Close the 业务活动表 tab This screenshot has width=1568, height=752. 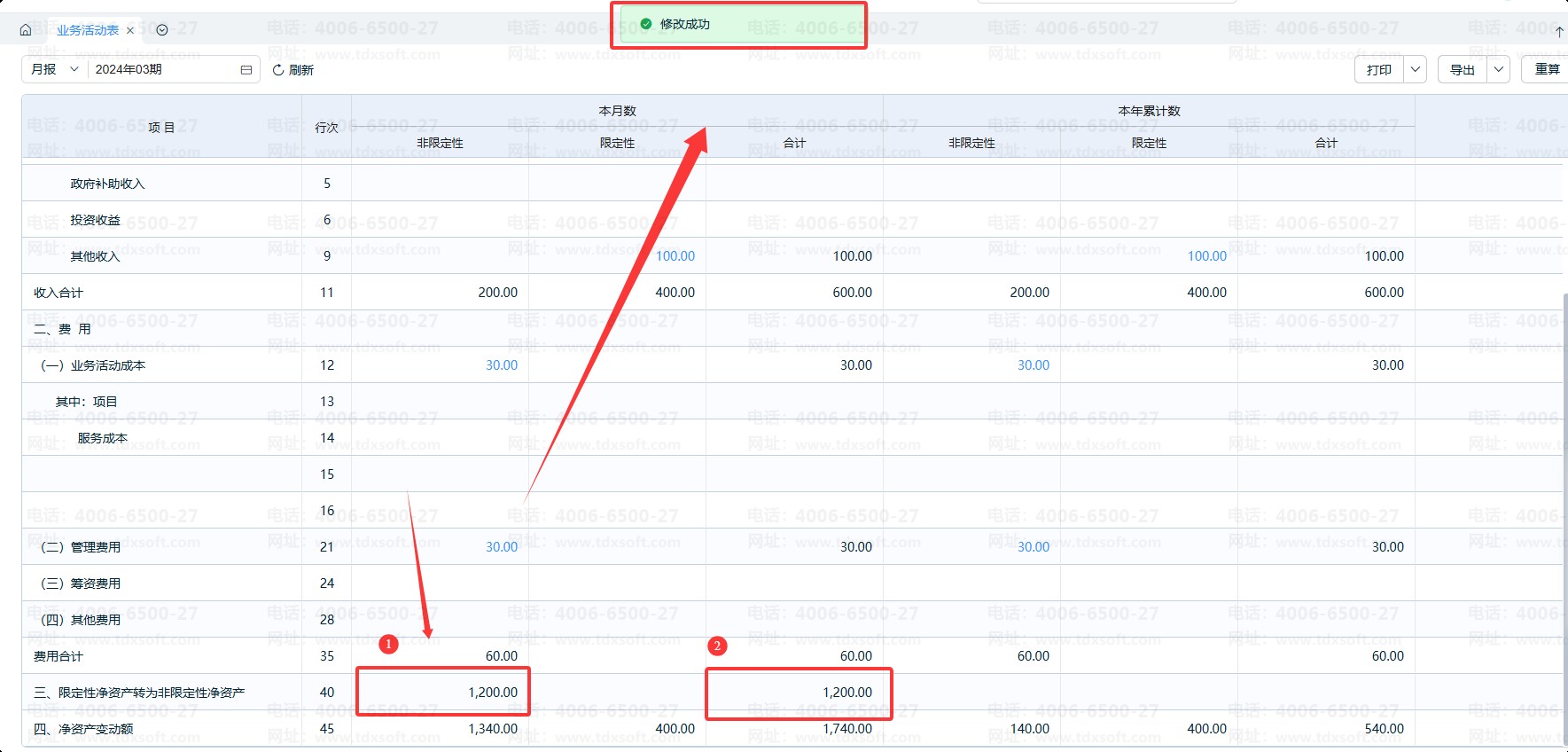pyautogui.click(x=130, y=30)
